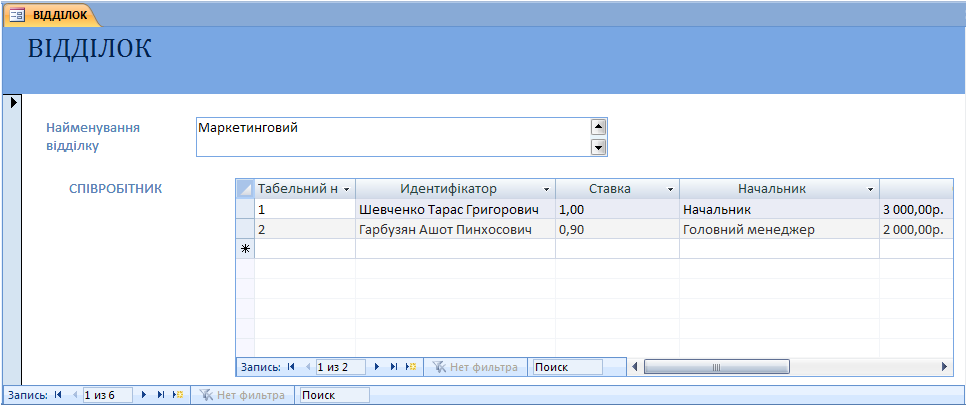
Task: Select the new record asterisk row selector
Action: (245, 249)
